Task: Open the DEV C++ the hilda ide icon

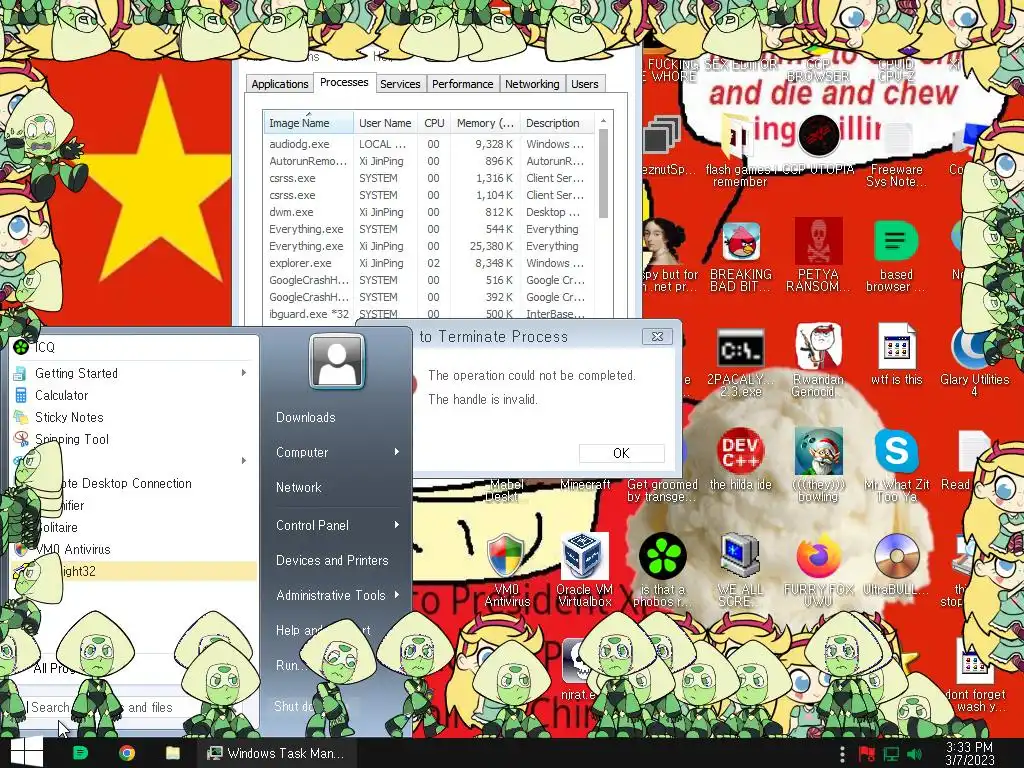Action: [740, 451]
